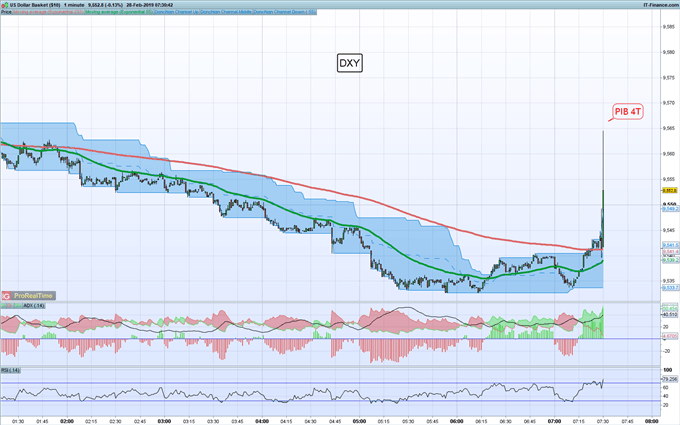
Task: Click the 07:30 time axis label
Action: [603, 421]
